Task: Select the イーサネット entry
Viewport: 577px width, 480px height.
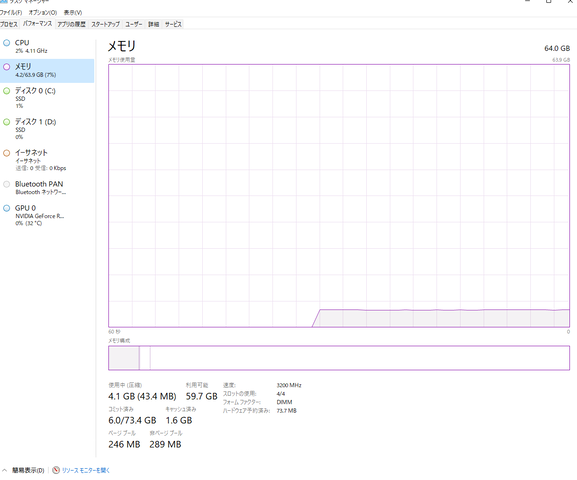Action: (x=47, y=160)
